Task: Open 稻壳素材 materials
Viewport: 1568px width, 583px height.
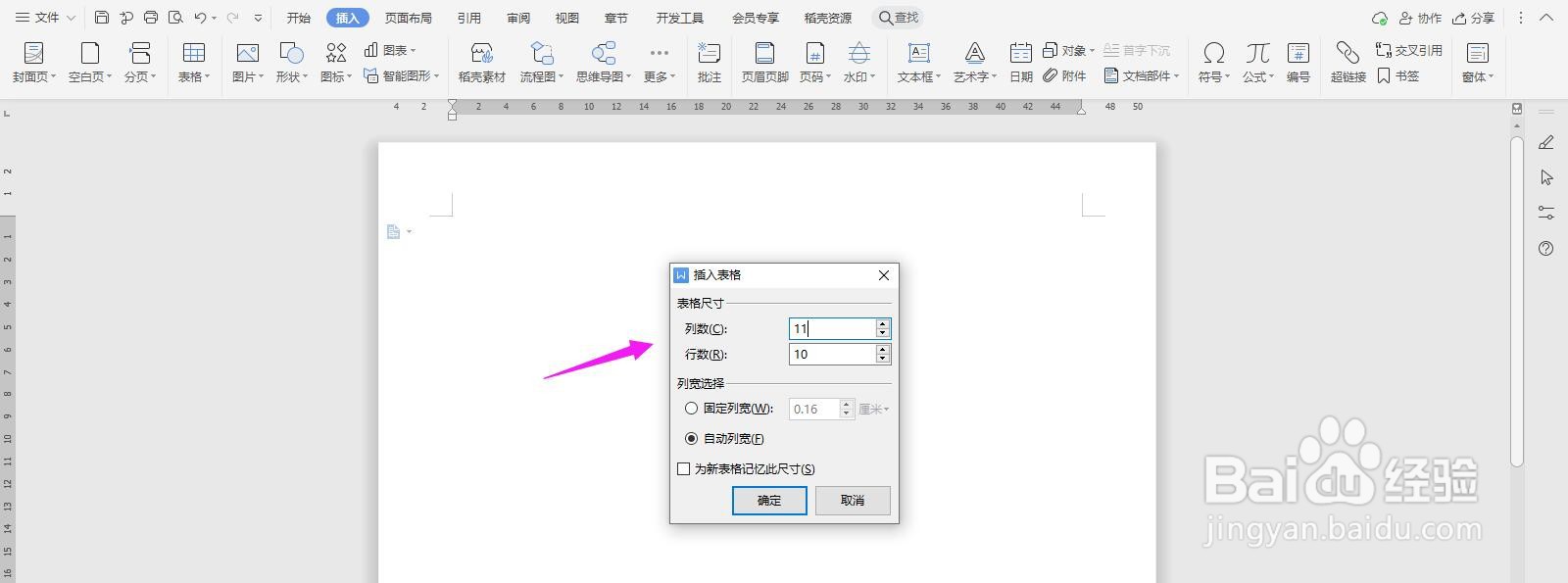Action: tap(482, 63)
